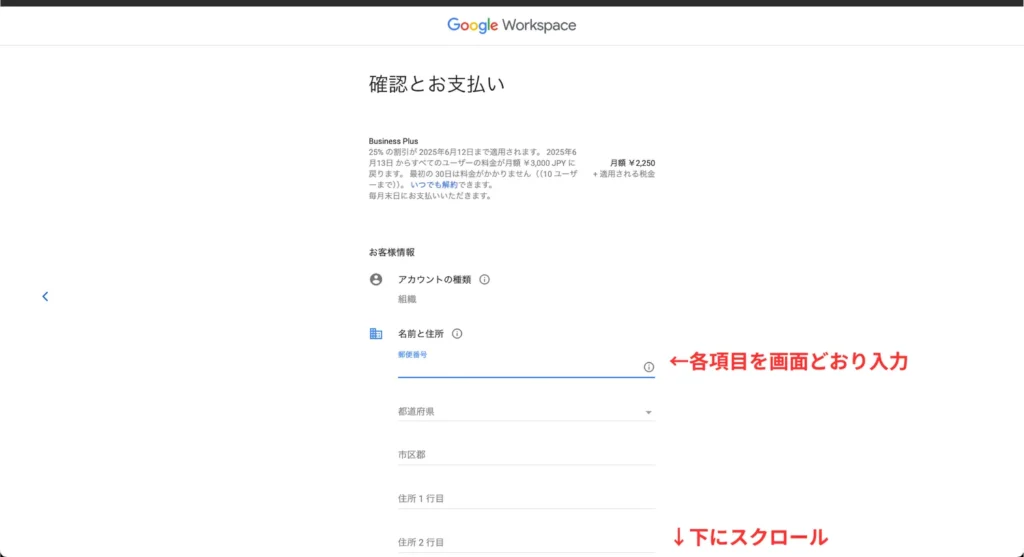Screen dimensions: 1024x557
Task: Click the 月額 ¥2,250 price text
Action: click(x=632, y=163)
